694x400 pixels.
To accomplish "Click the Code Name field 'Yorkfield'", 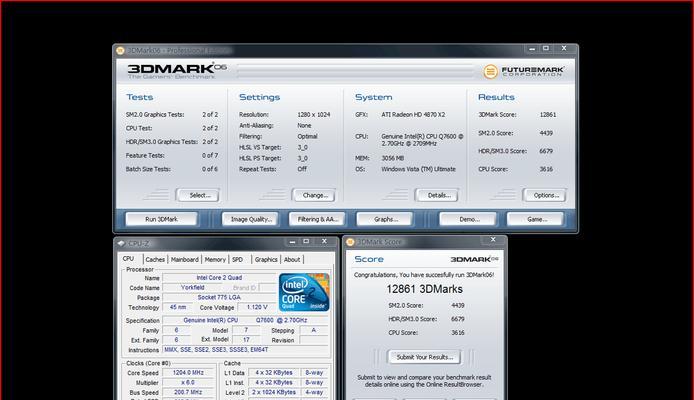I will (x=193, y=288).
